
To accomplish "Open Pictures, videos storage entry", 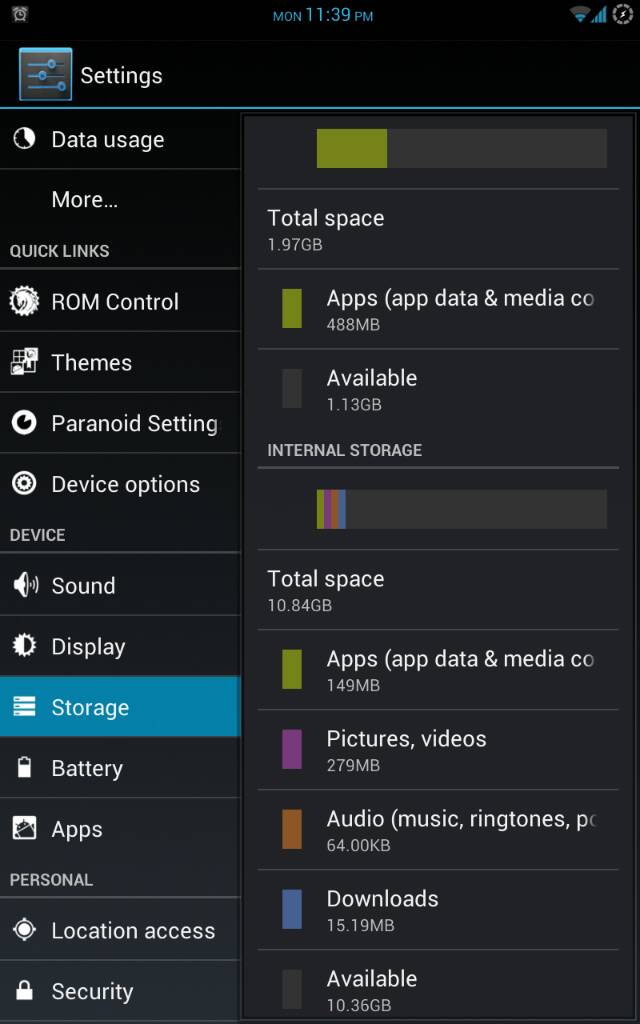I will pyautogui.click(x=438, y=750).
